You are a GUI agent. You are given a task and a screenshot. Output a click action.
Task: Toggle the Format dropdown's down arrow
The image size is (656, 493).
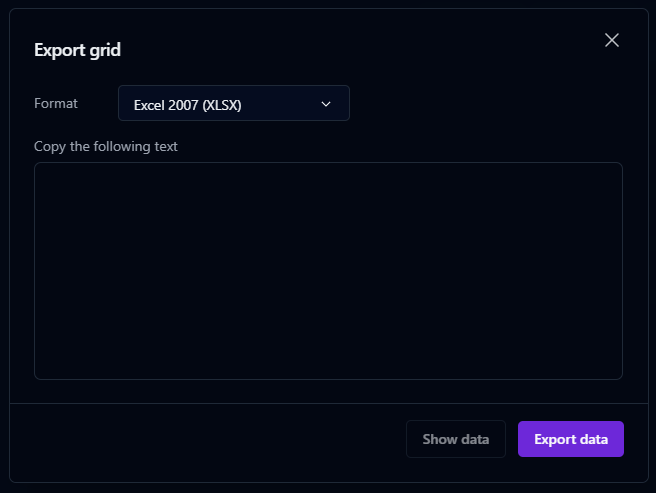(325, 103)
